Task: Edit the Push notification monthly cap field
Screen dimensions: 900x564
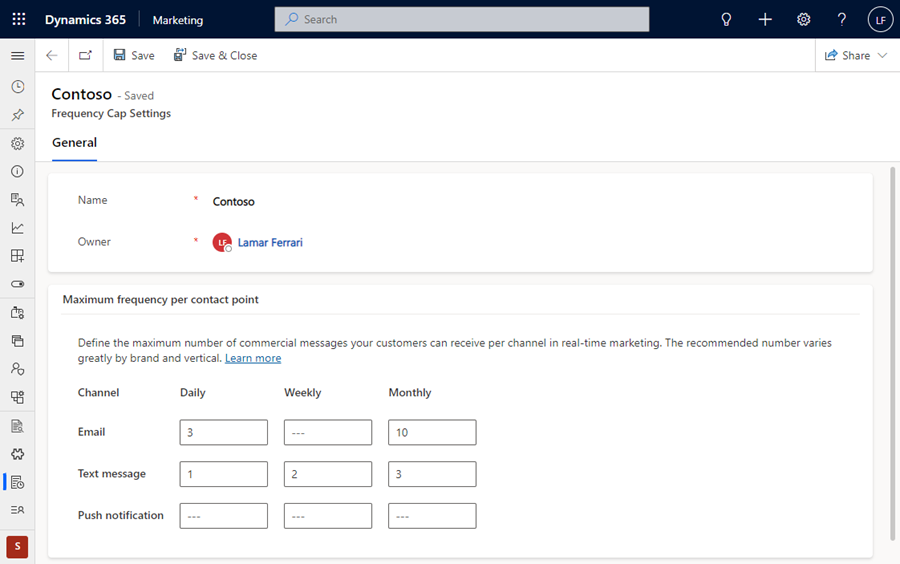Action: pos(432,516)
